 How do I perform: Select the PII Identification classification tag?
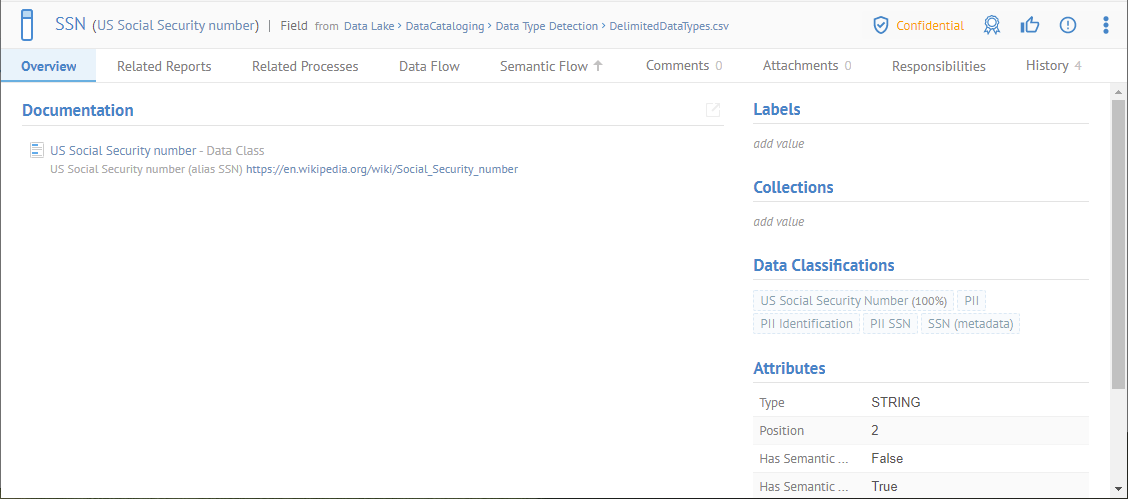coord(806,323)
